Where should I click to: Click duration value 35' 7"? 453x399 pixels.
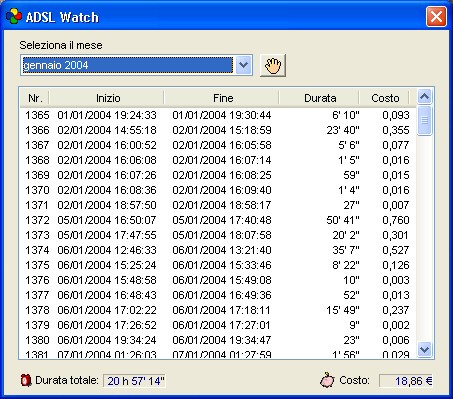(x=346, y=250)
